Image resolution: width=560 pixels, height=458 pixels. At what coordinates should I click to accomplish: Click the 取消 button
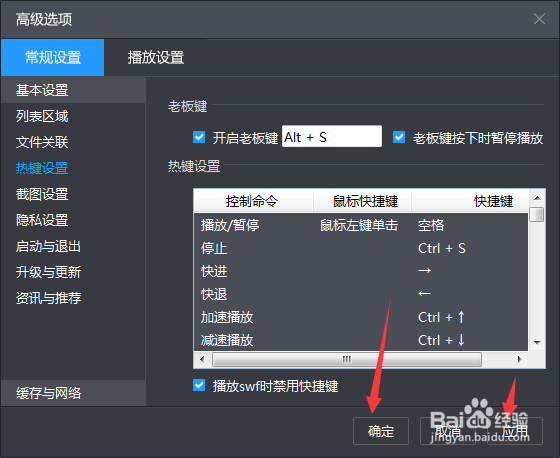448,431
